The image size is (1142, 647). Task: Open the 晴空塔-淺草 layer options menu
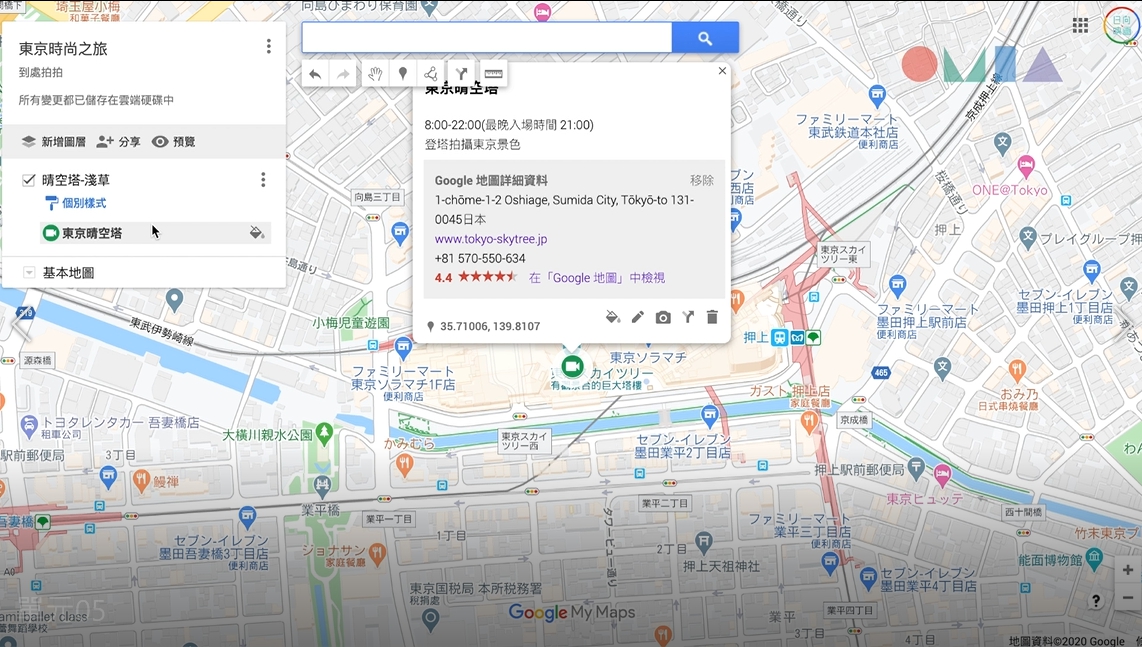[263, 179]
